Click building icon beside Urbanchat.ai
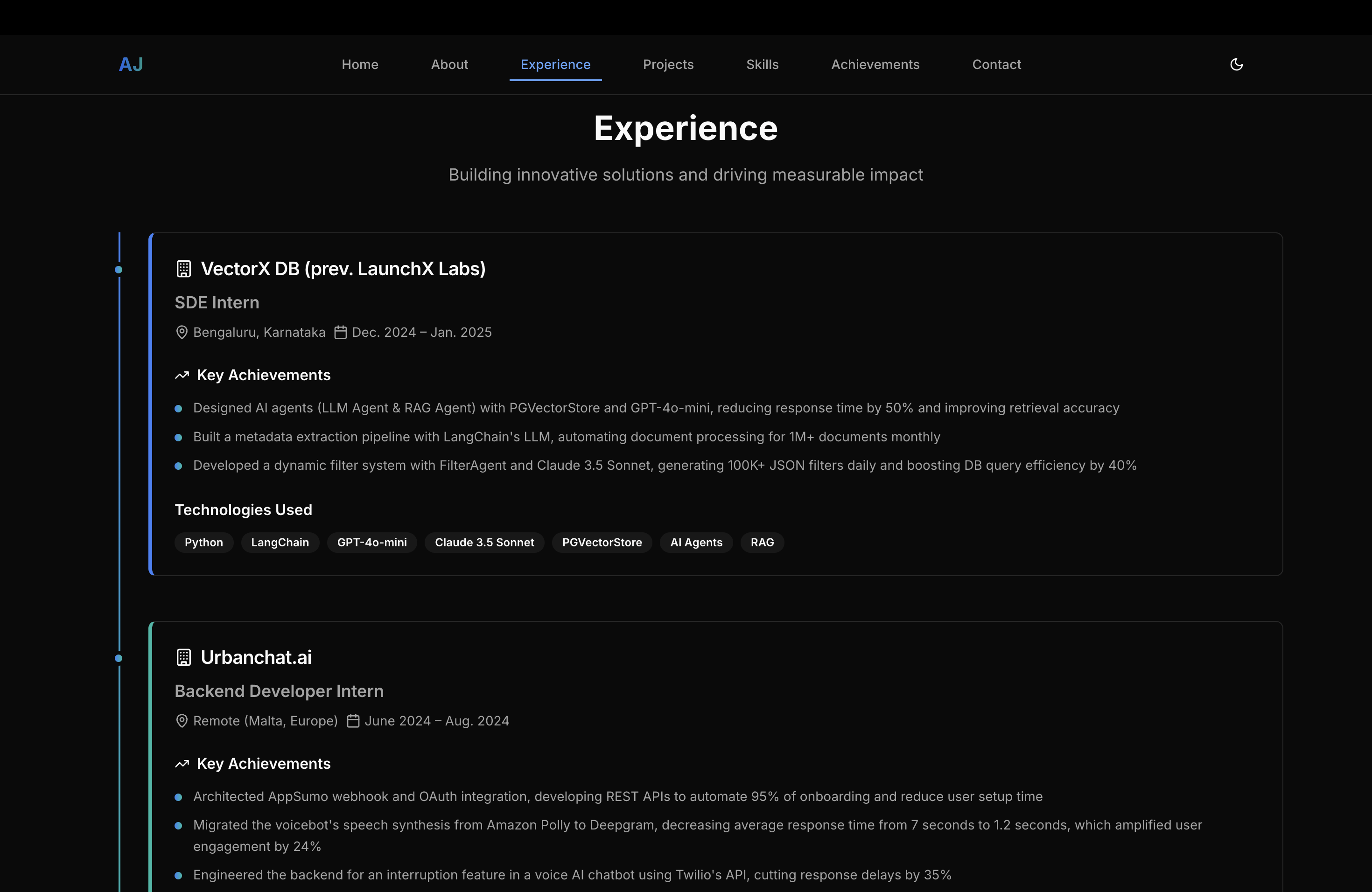 click(x=183, y=657)
